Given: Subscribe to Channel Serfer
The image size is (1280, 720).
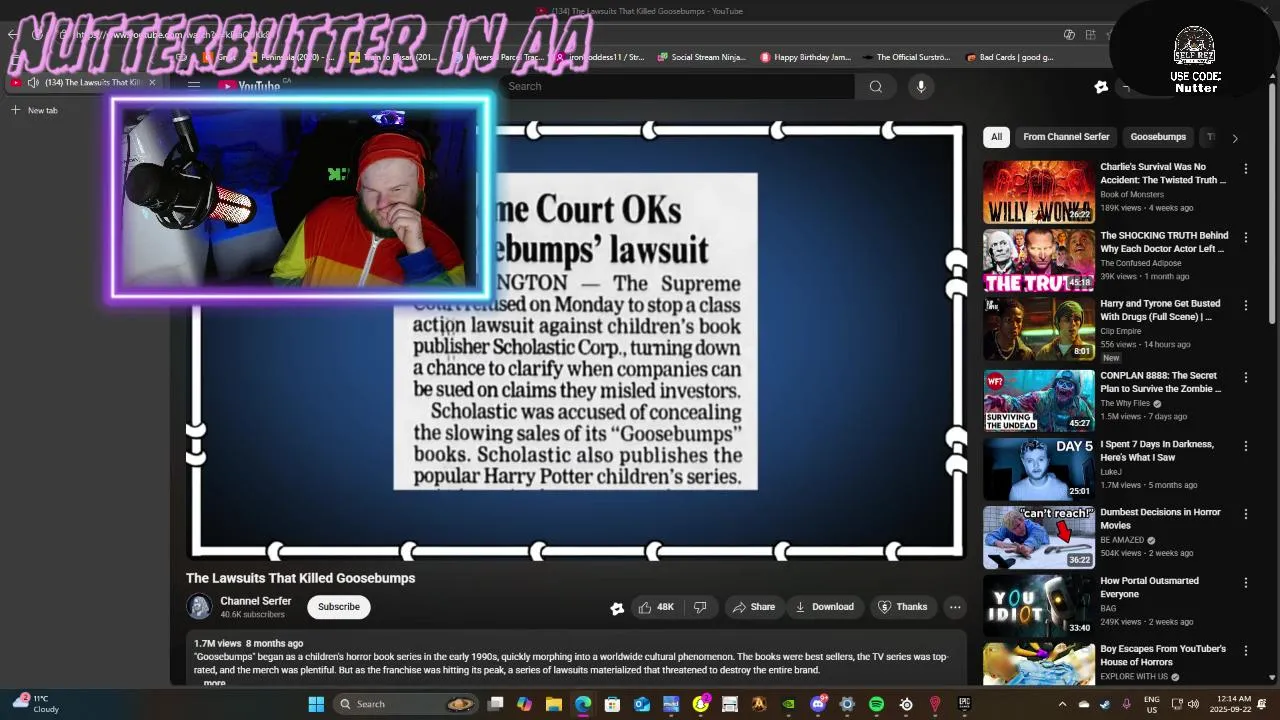Looking at the screenshot, I should click(x=339, y=607).
